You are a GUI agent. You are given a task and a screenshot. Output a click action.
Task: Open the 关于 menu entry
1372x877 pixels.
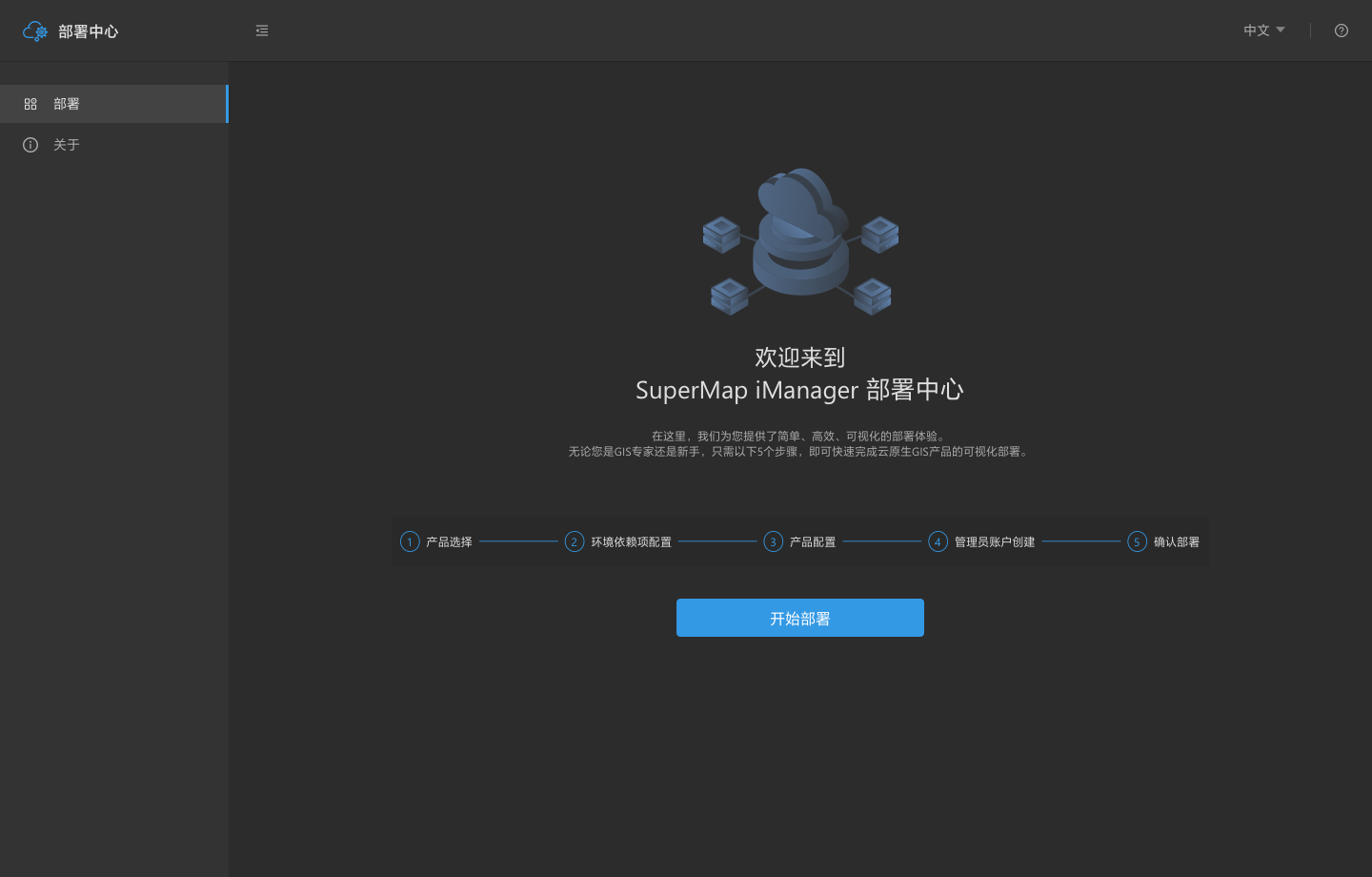coord(67,145)
